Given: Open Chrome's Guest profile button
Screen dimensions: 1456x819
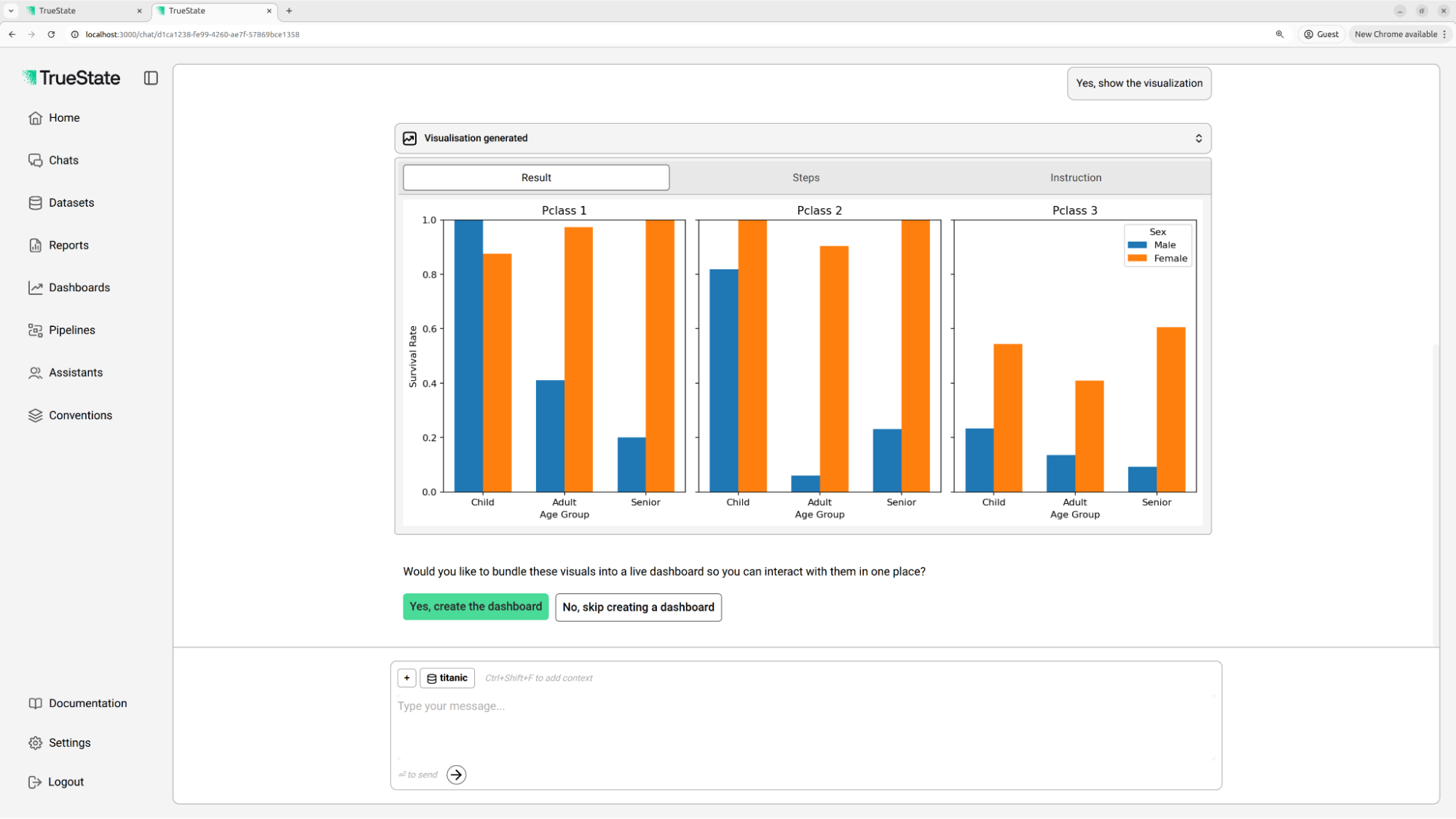Looking at the screenshot, I should pyautogui.click(x=1321, y=34).
